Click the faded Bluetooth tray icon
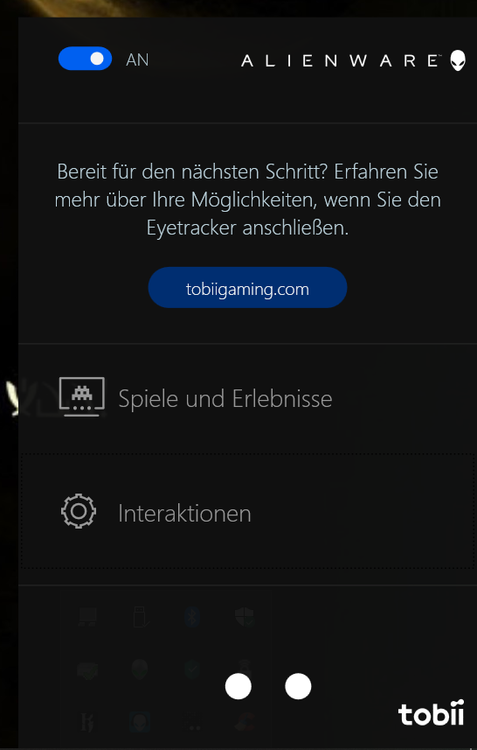This screenshot has height=750, width=477. click(192, 617)
